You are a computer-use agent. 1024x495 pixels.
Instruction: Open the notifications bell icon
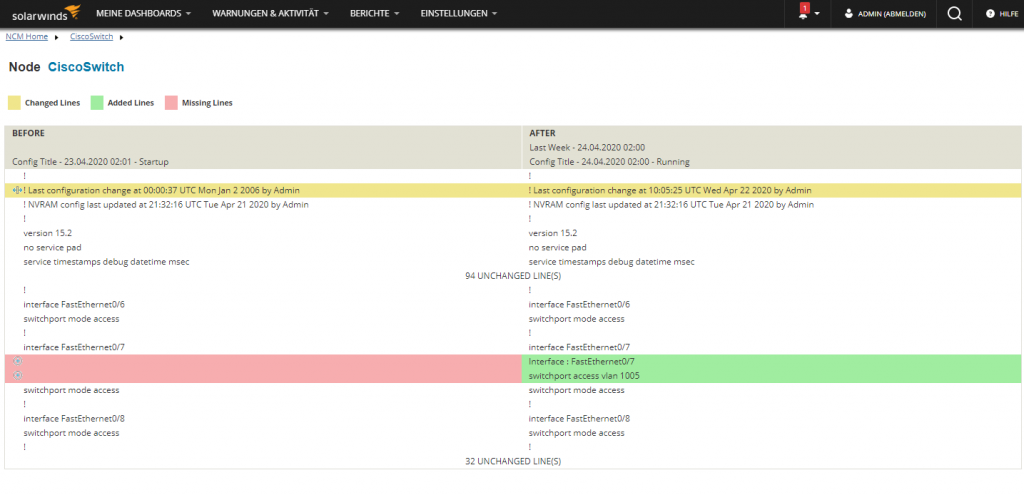pyautogui.click(x=804, y=14)
